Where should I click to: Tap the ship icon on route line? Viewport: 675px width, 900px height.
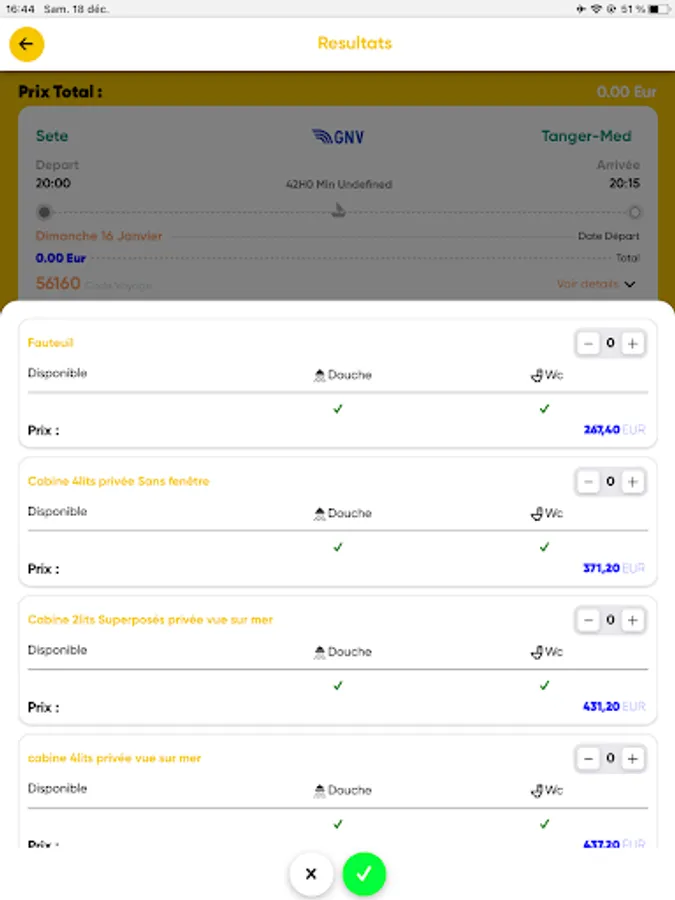click(x=339, y=211)
